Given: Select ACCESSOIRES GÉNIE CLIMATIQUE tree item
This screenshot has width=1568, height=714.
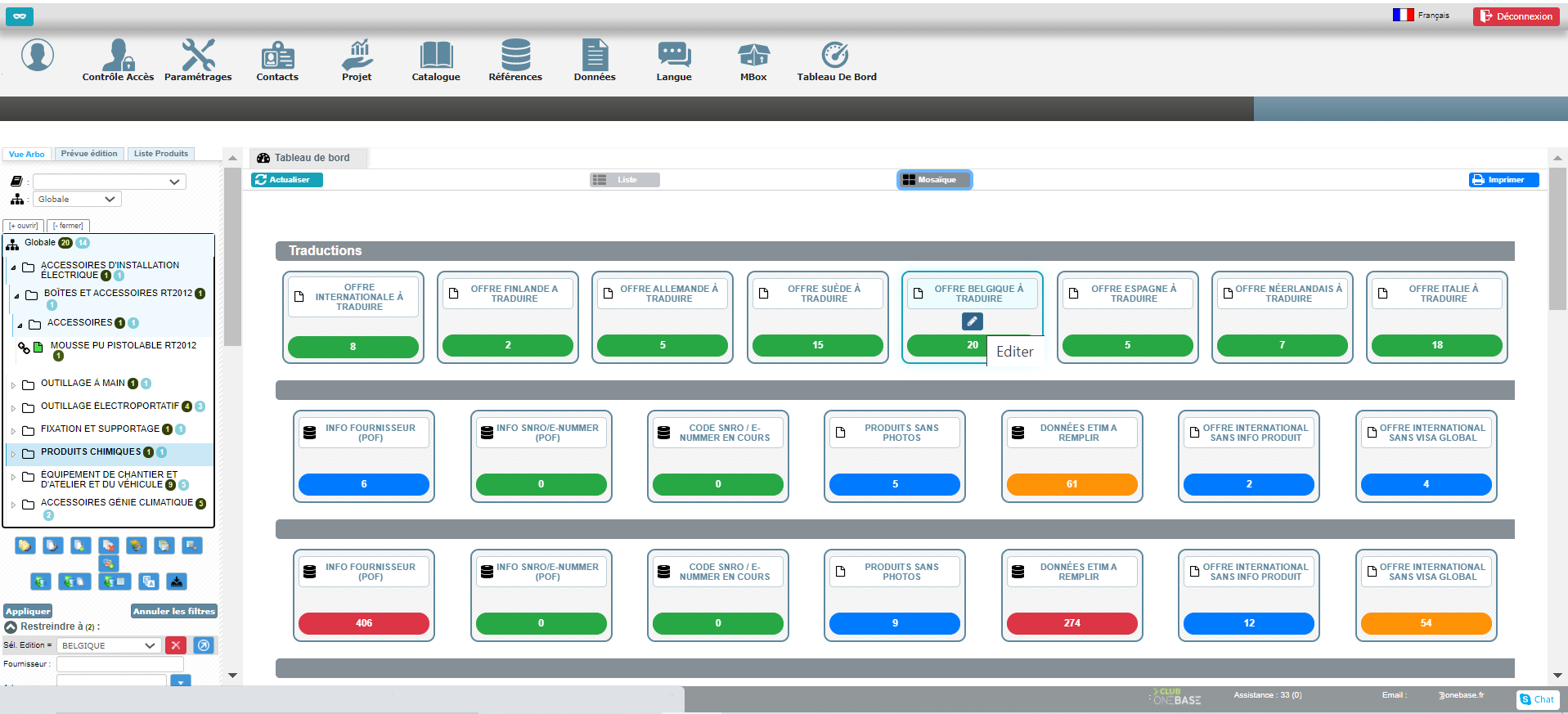Looking at the screenshot, I should [x=117, y=503].
